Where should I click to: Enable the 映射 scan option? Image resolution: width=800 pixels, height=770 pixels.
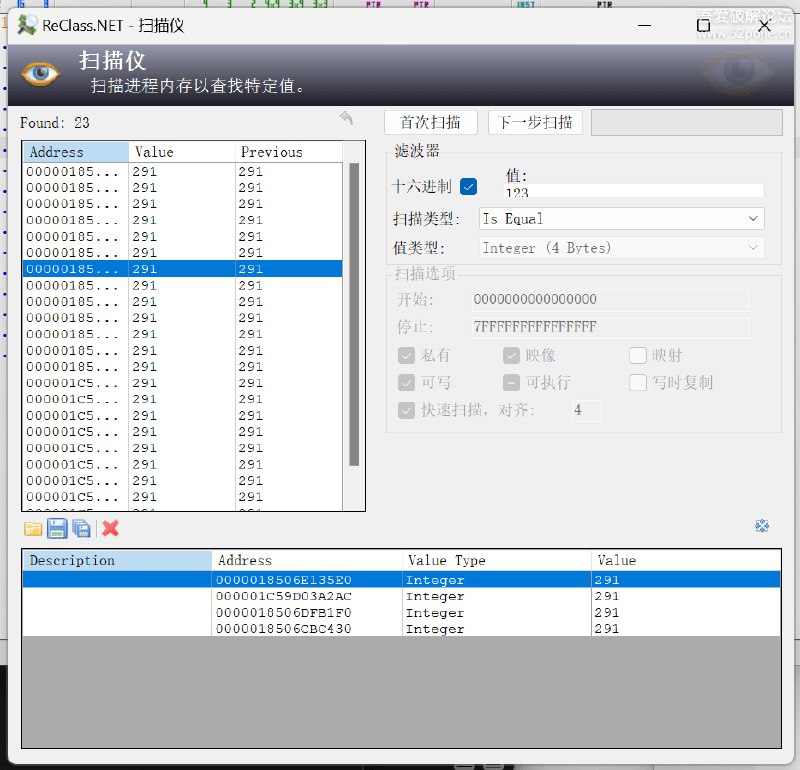(x=638, y=355)
